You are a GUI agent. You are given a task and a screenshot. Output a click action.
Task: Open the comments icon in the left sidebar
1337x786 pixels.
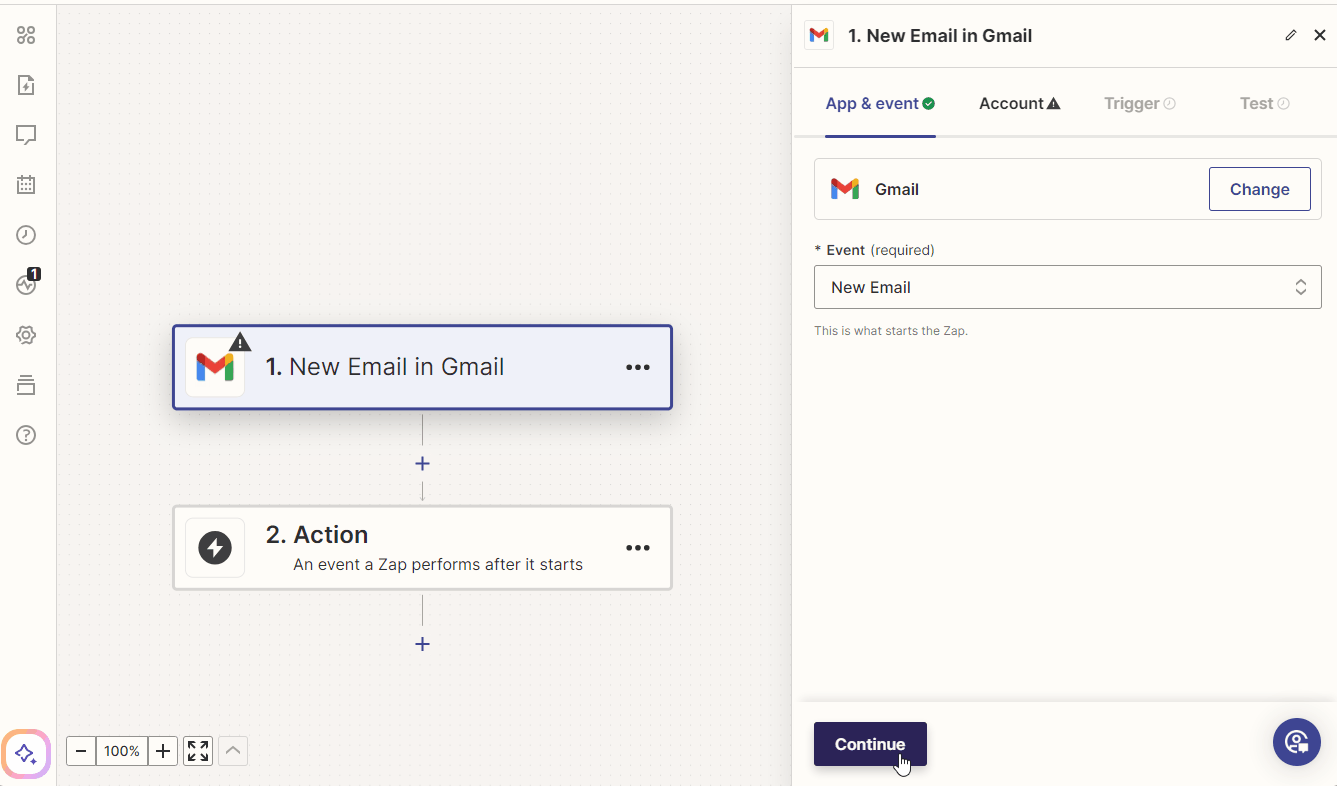(x=26, y=135)
